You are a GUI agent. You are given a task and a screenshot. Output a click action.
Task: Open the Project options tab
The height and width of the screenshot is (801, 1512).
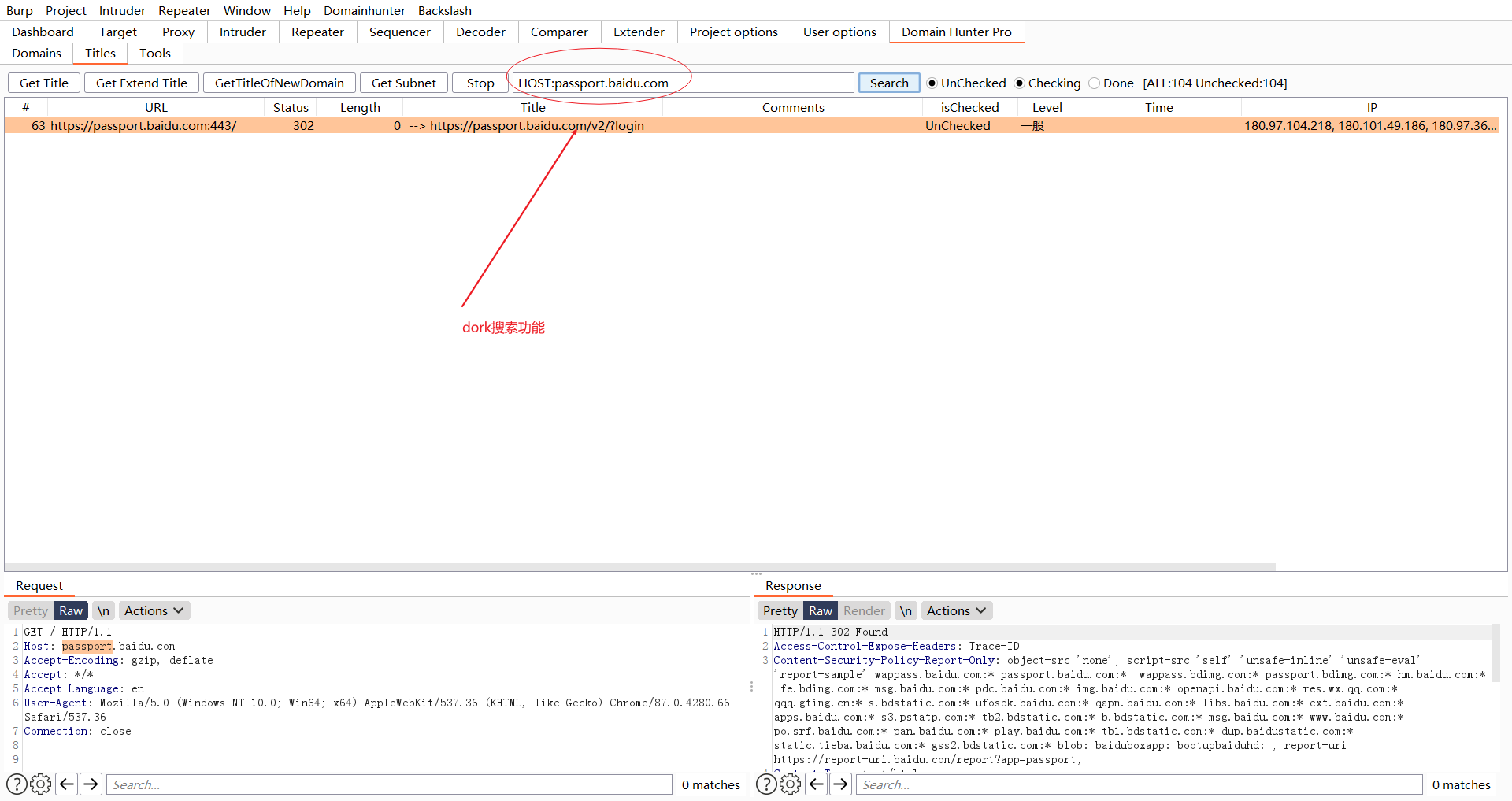pyautogui.click(x=734, y=32)
